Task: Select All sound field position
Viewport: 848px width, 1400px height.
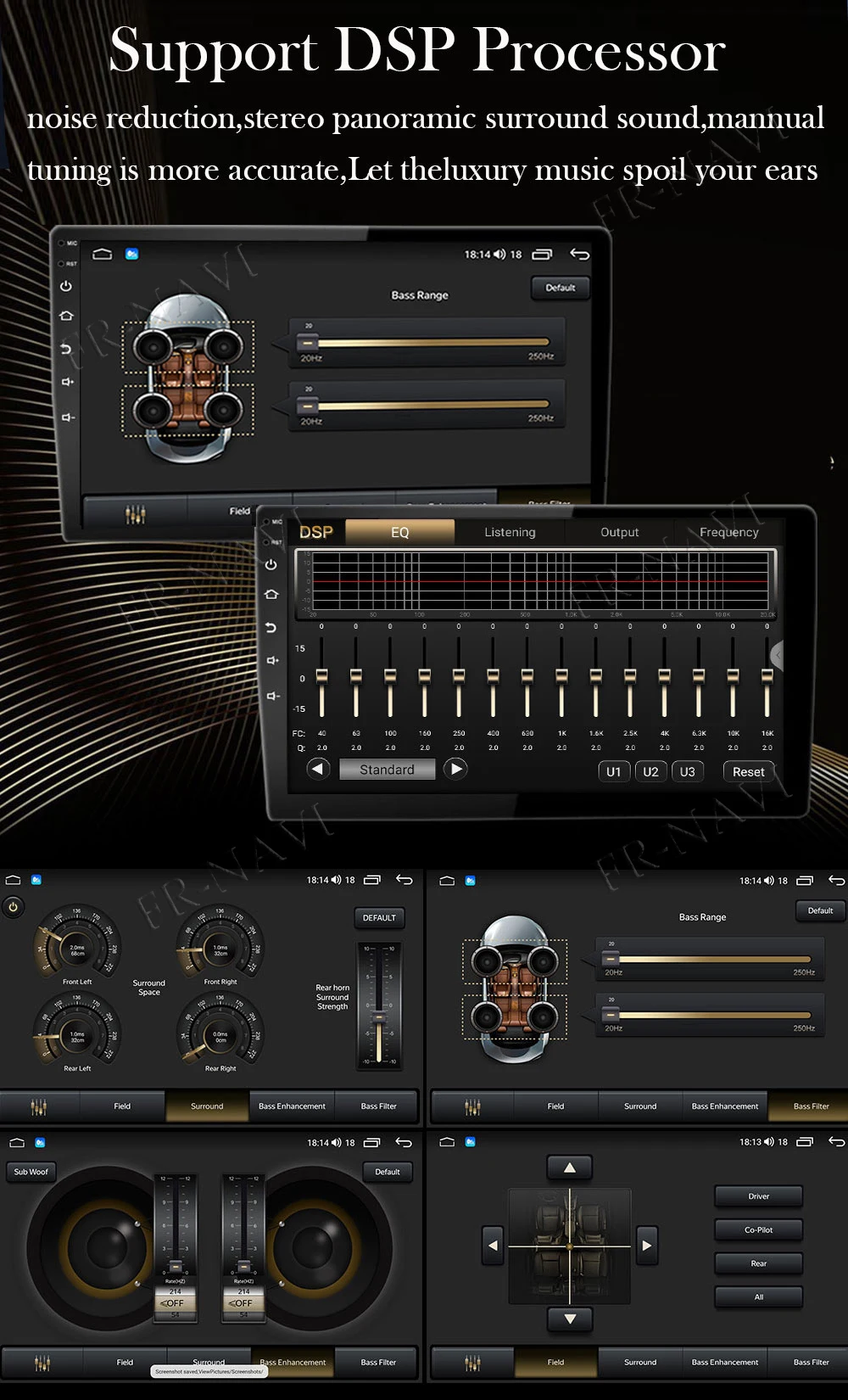Action: pos(758,1296)
